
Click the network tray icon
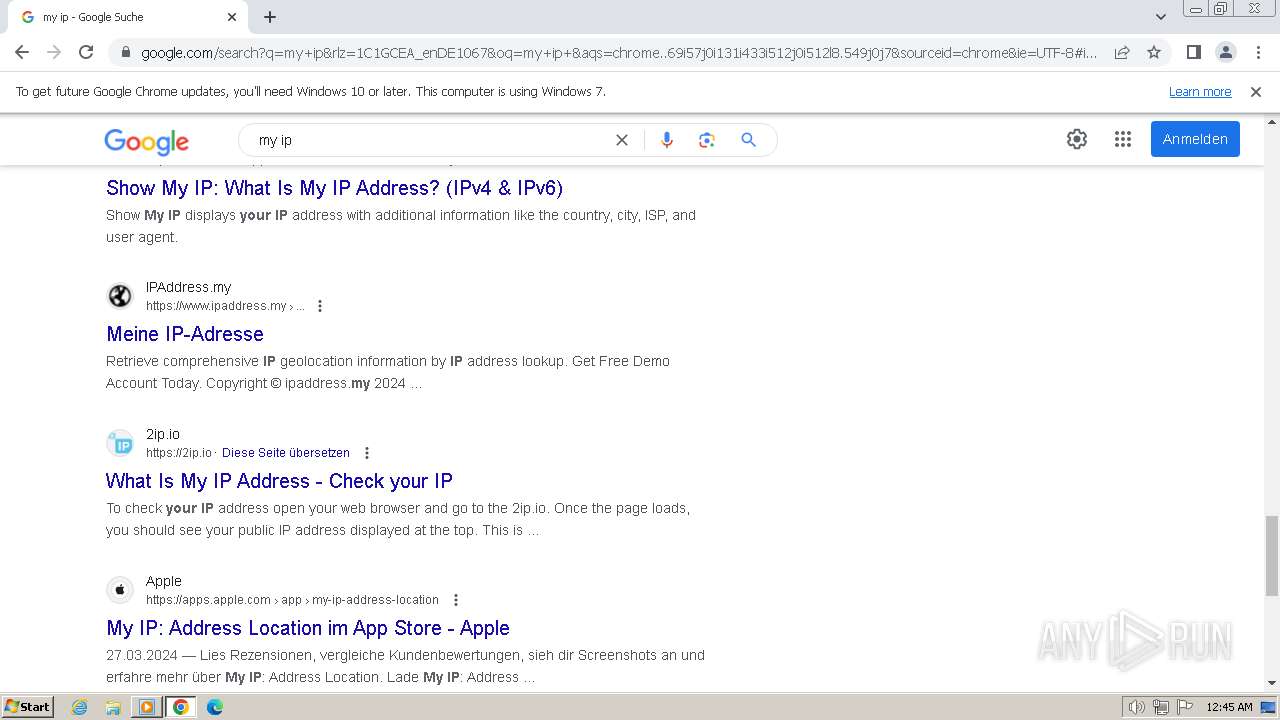tap(1160, 707)
